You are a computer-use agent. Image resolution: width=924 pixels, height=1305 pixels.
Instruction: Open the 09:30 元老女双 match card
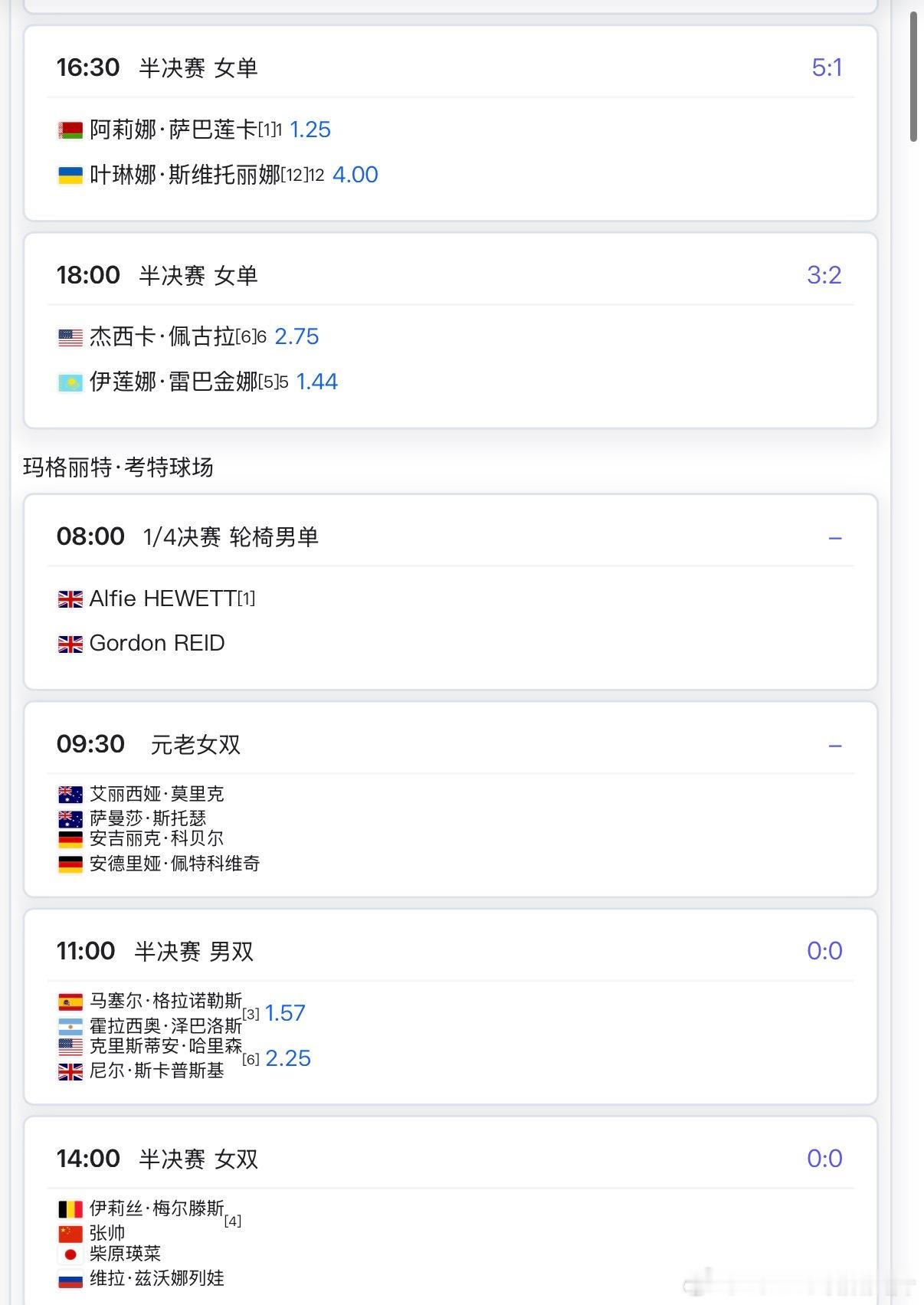(451, 799)
